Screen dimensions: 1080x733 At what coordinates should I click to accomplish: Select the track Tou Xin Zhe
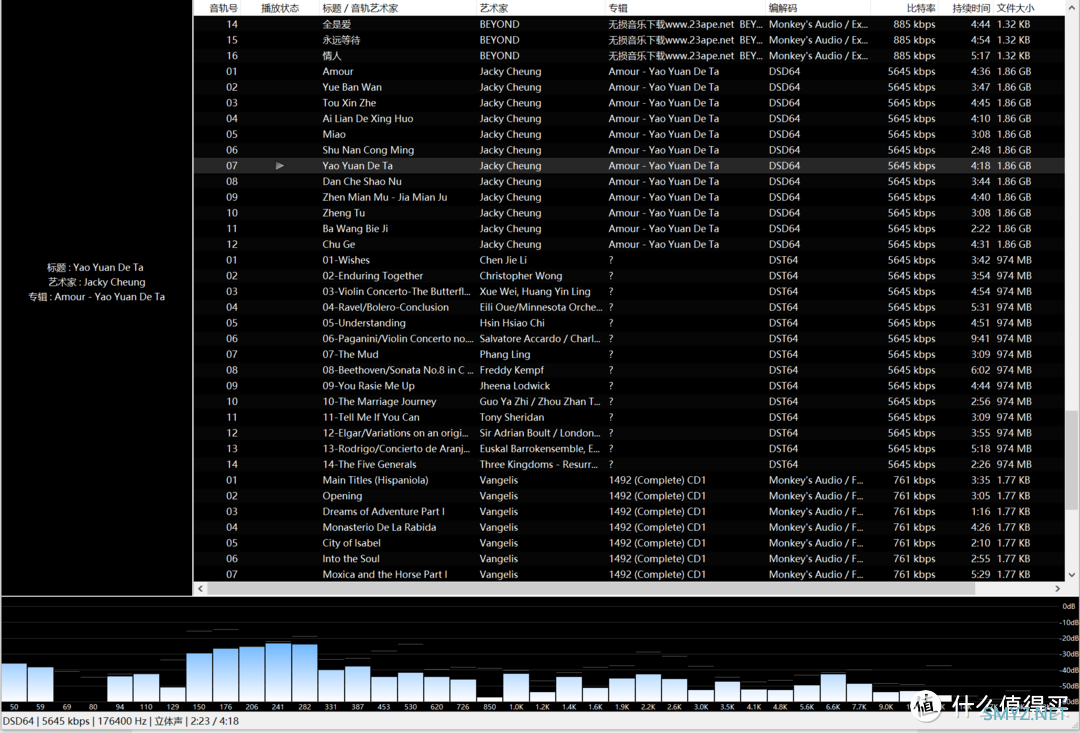point(349,103)
